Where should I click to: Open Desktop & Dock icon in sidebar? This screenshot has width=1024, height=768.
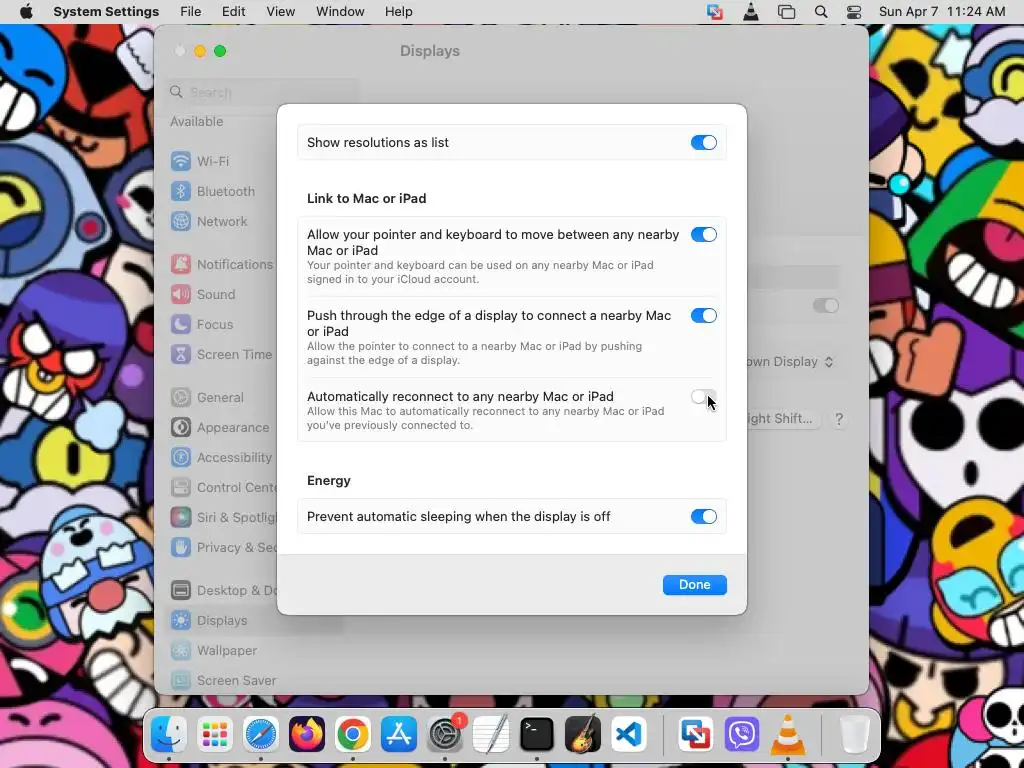(x=181, y=591)
